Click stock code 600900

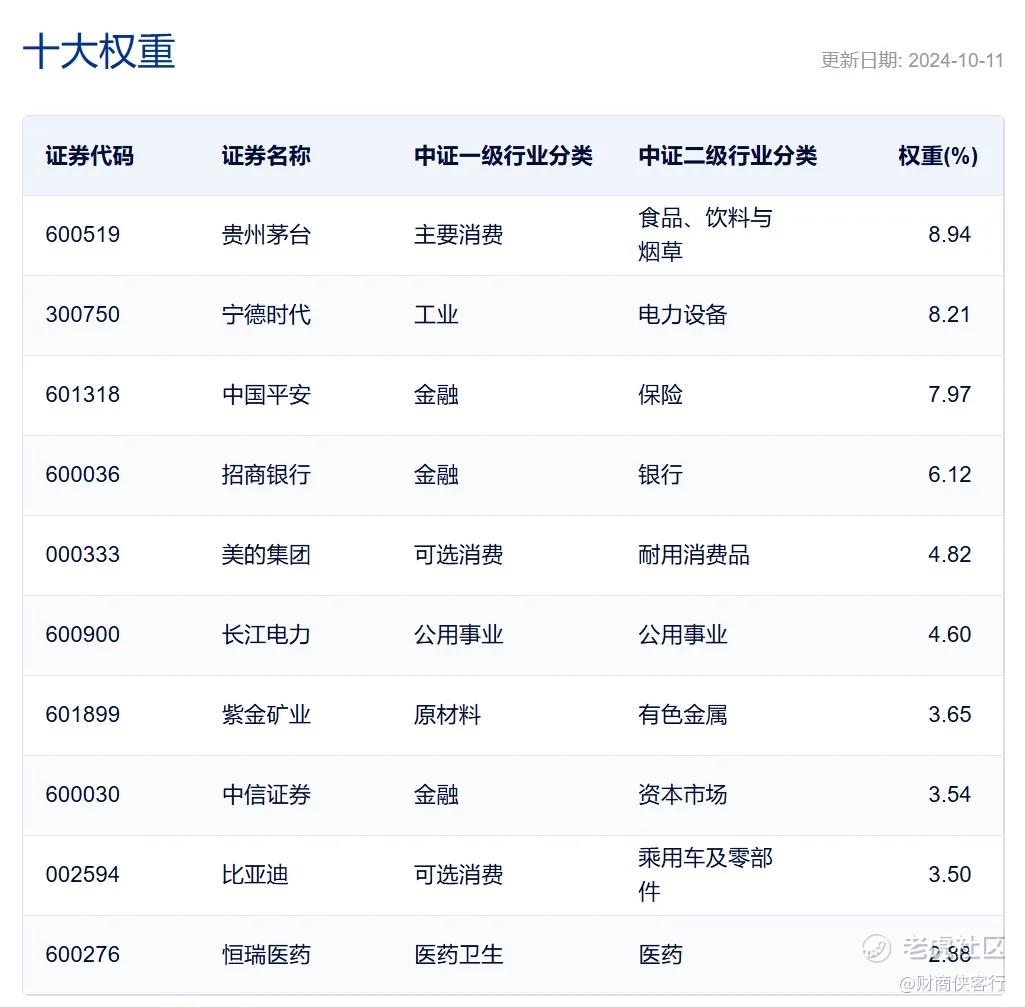pyautogui.click(x=83, y=634)
